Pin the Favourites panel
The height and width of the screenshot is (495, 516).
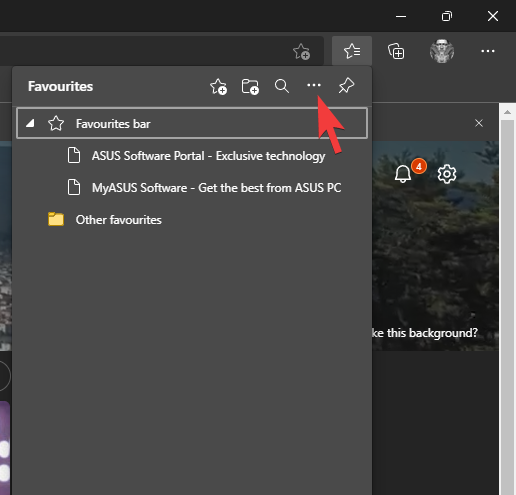(x=346, y=86)
